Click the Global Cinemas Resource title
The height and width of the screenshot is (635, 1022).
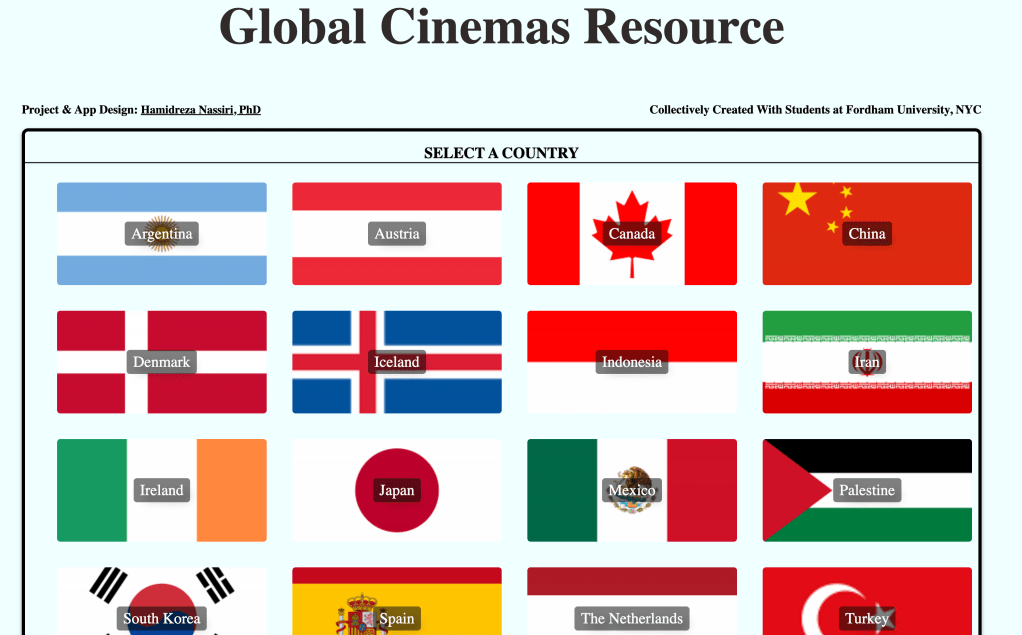click(x=501, y=27)
